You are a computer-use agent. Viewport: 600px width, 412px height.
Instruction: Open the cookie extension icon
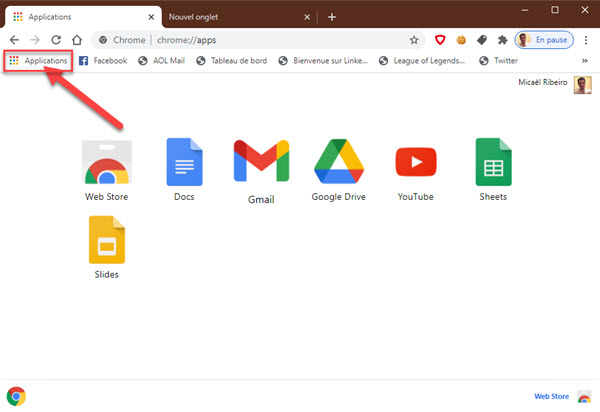[461, 40]
